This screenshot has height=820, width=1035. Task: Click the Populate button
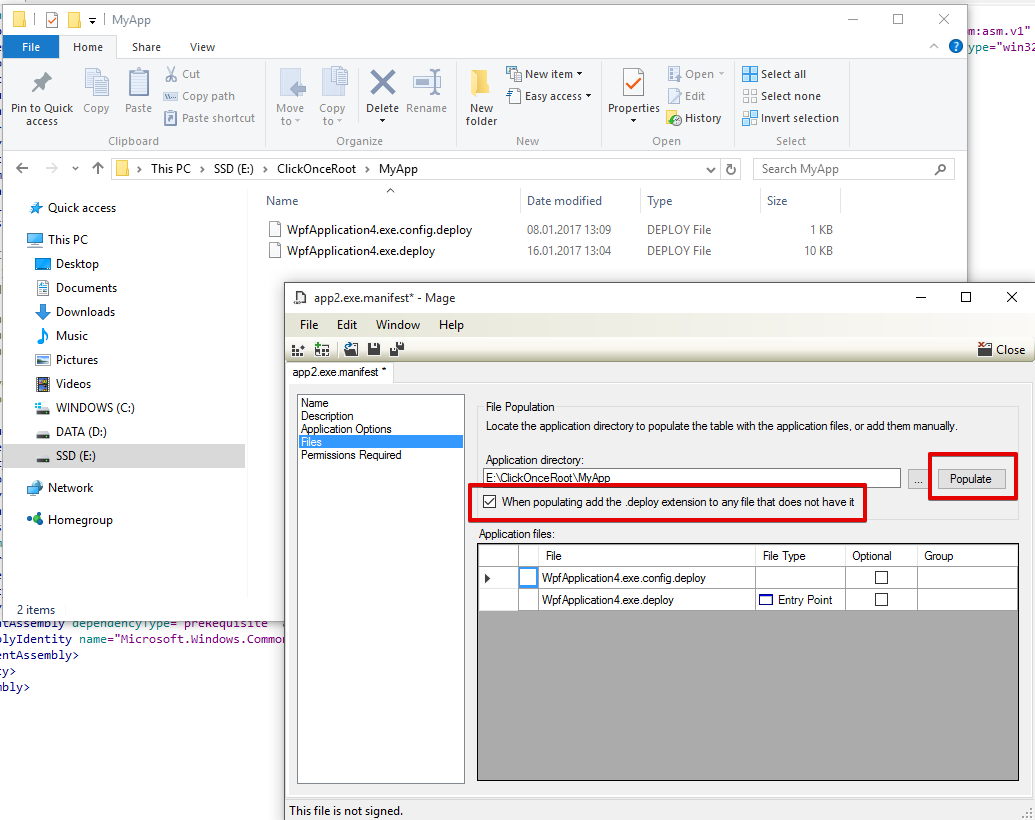coord(970,478)
